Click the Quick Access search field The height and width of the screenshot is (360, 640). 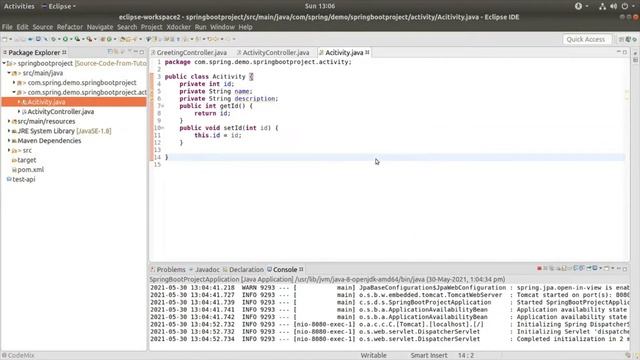click(x=586, y=39)
